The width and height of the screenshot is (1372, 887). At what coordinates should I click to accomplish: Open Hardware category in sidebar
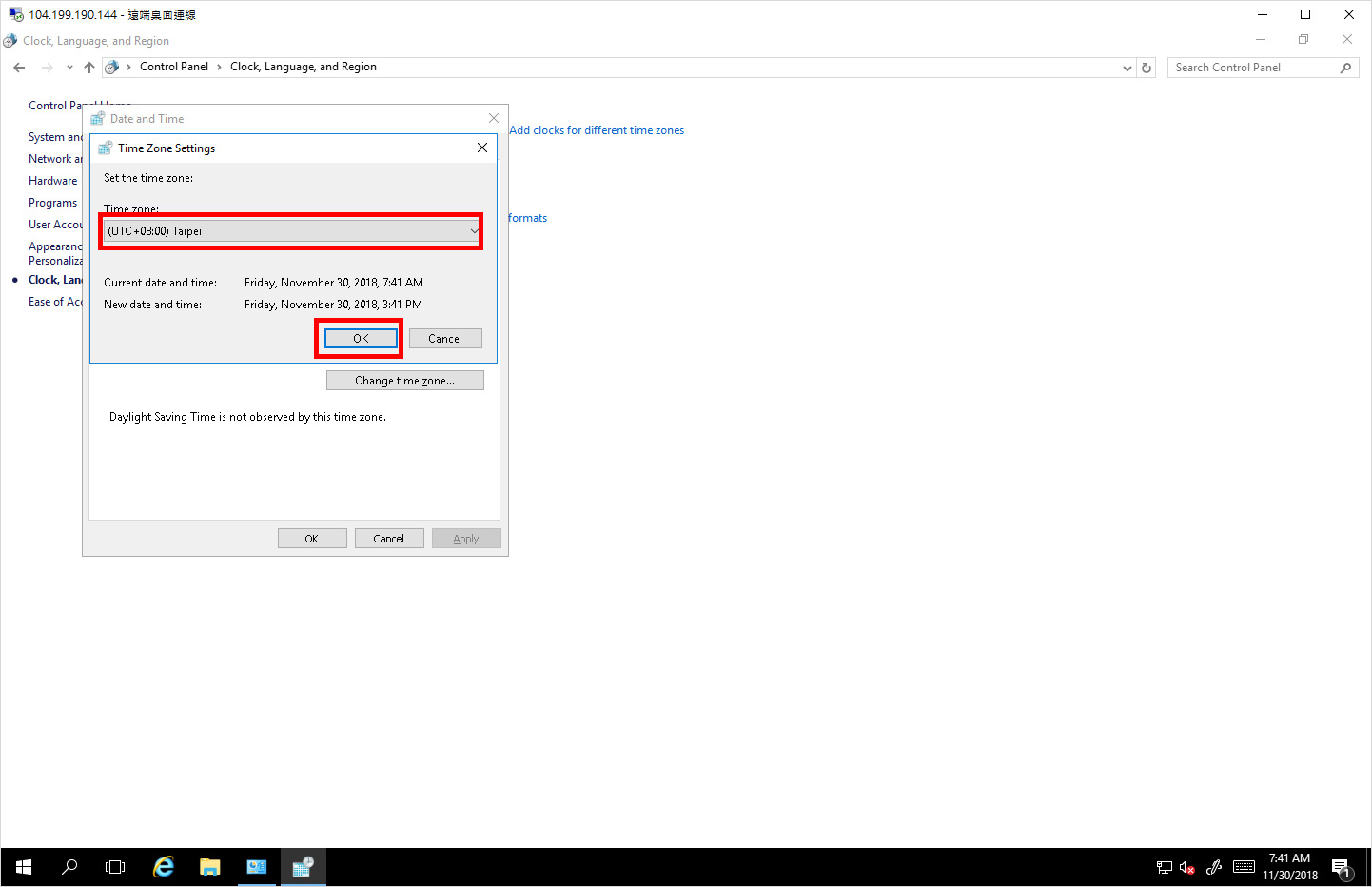[x=53, y=181]
